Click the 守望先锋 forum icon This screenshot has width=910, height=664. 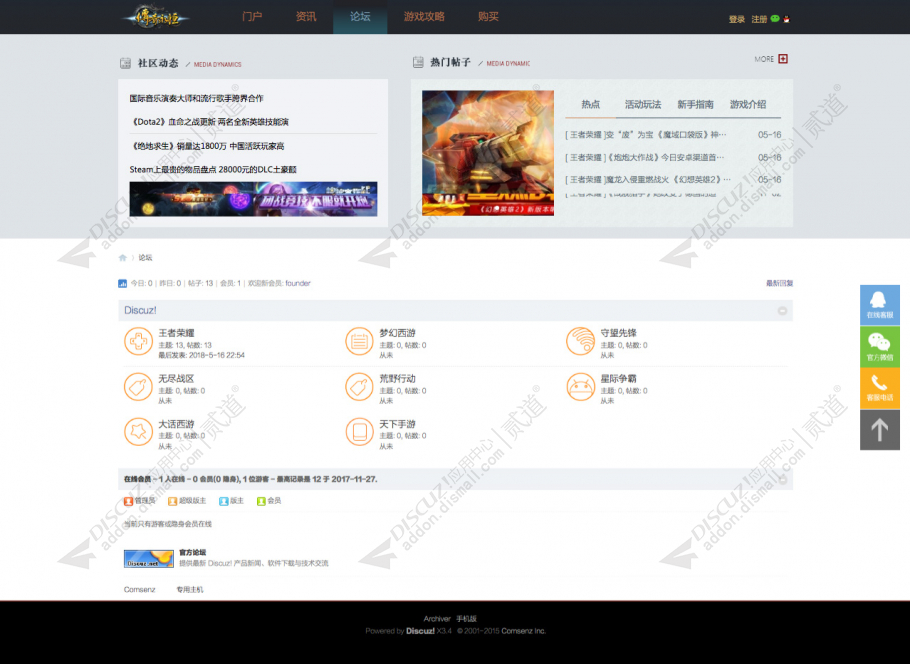(580, 341)
